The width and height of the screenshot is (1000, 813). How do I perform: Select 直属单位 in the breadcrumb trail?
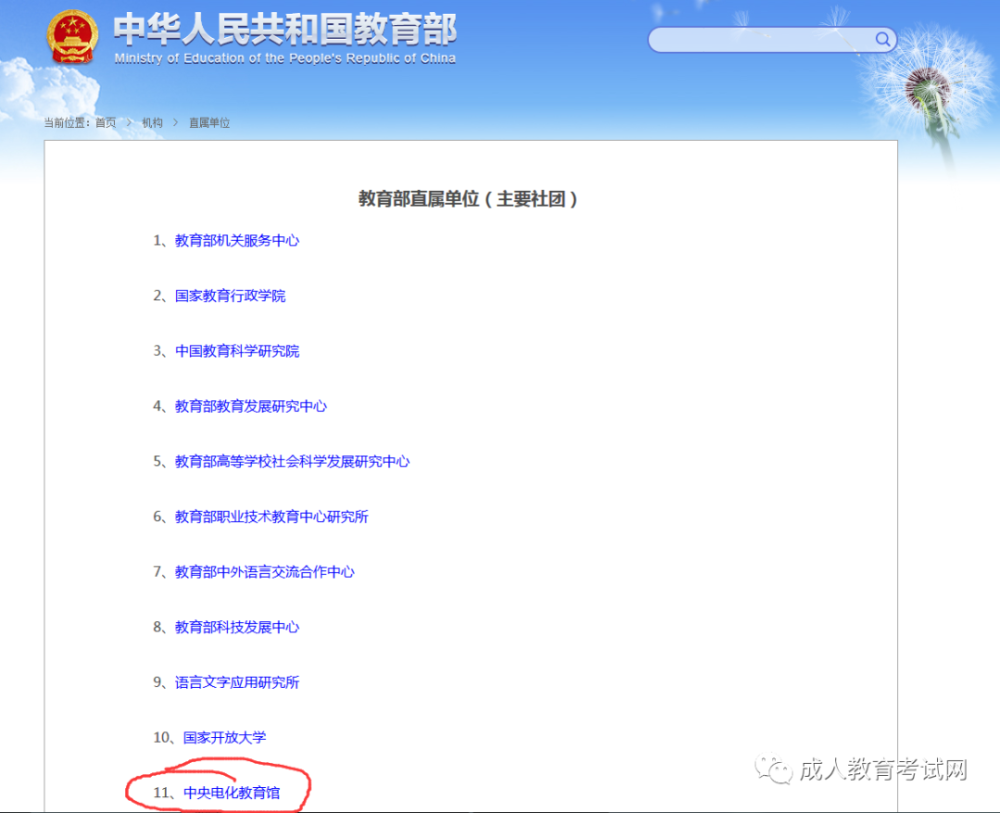coord(209,123)
